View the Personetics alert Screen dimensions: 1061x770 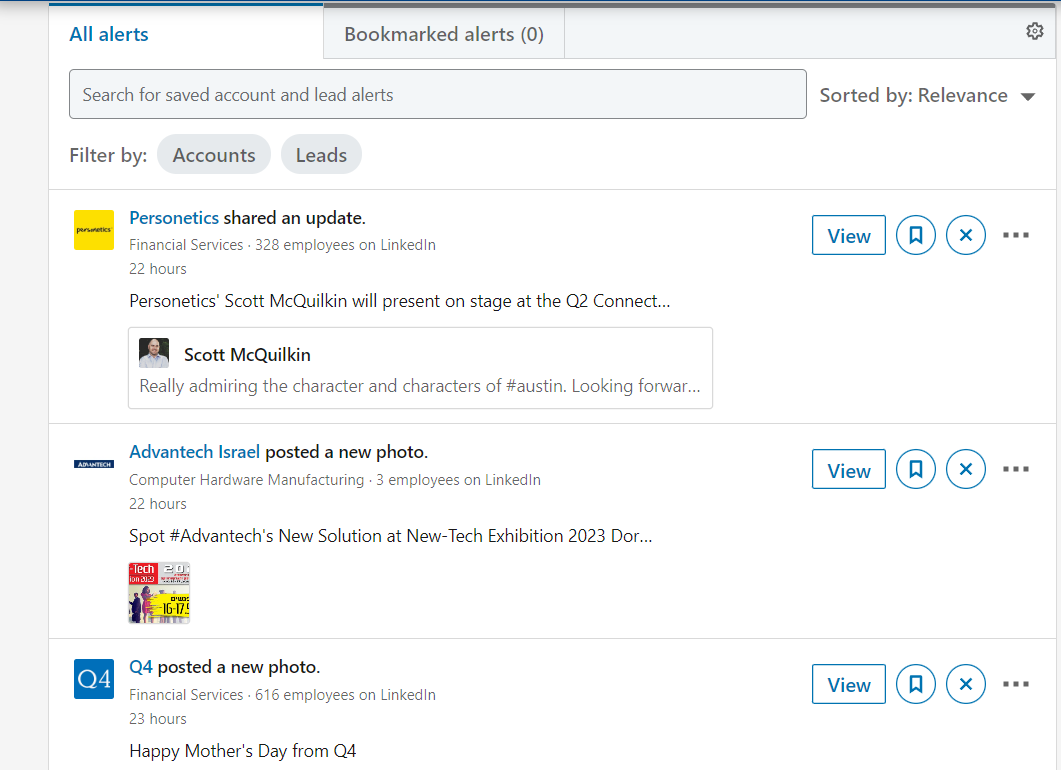(849, 235)
